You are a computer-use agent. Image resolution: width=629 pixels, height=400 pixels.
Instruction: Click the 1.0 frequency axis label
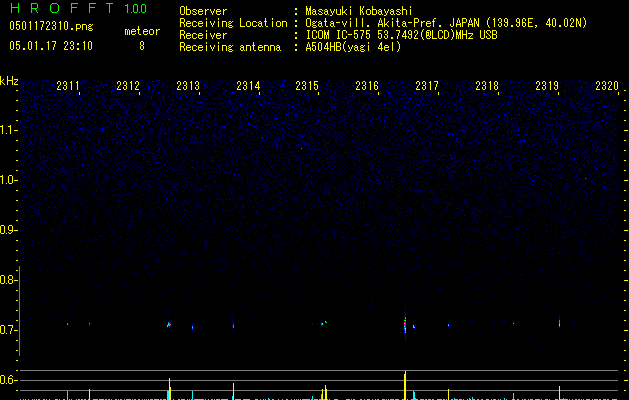pos(7,180)
